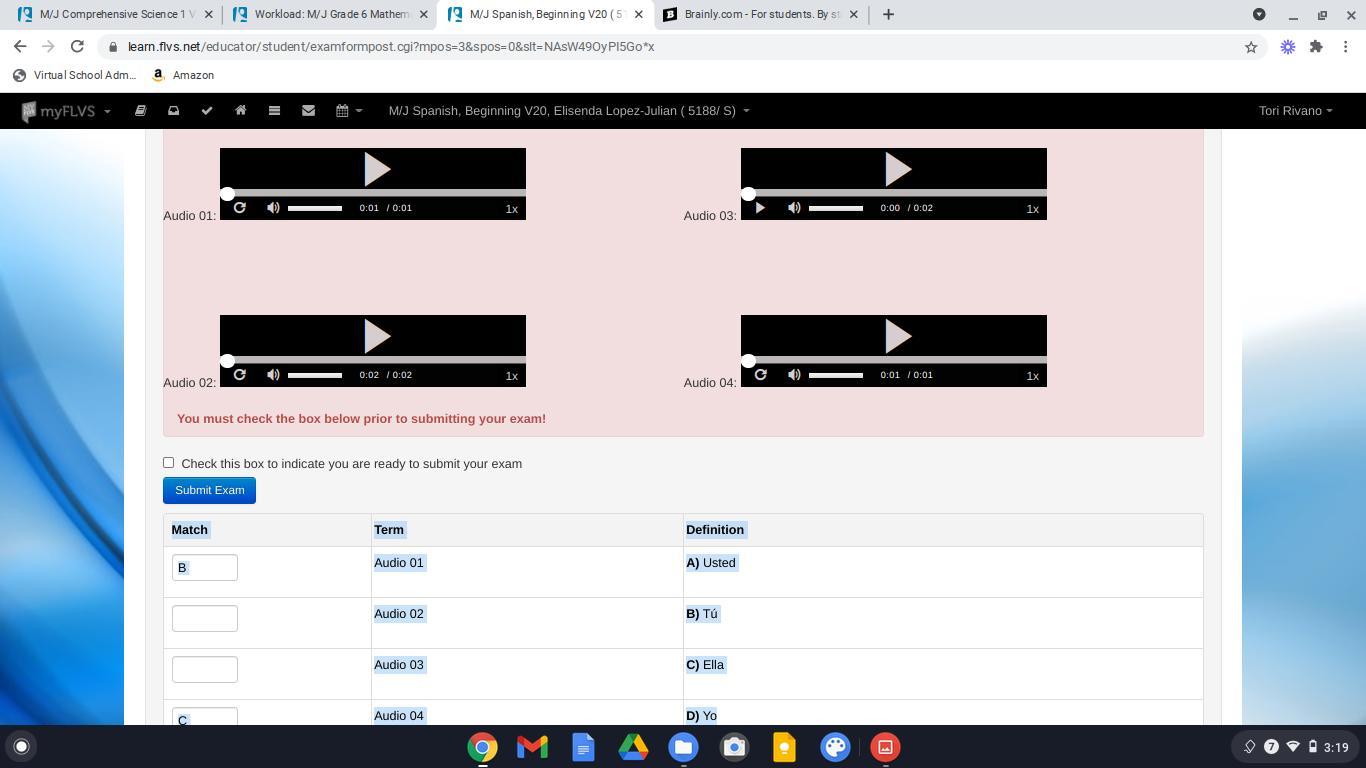Replay Audio 02 using the small replay icon
Image resolution: width=1366 pixels, height=768 pixels.
239,375
